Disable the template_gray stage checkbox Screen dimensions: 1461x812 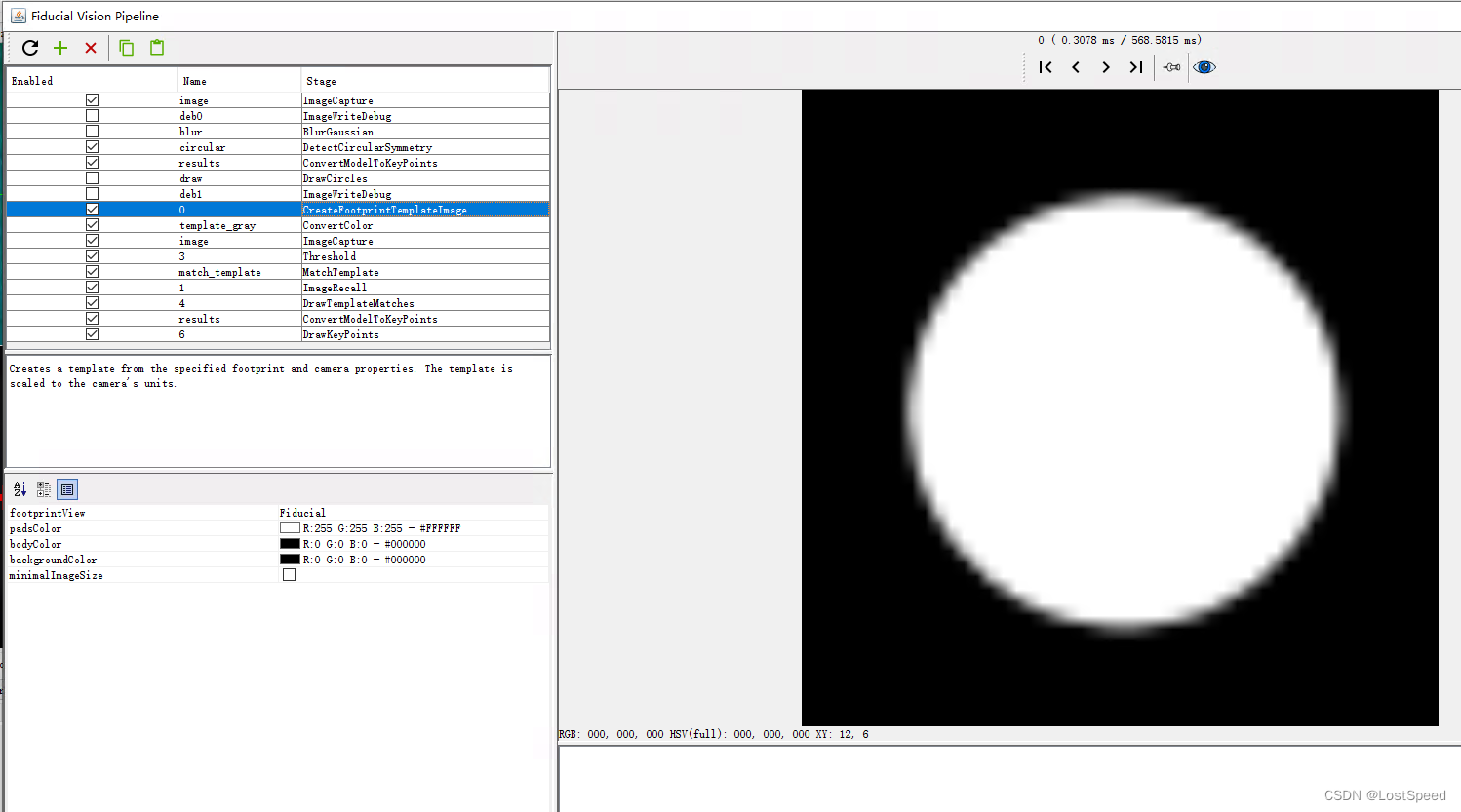[x=92, y=225]
